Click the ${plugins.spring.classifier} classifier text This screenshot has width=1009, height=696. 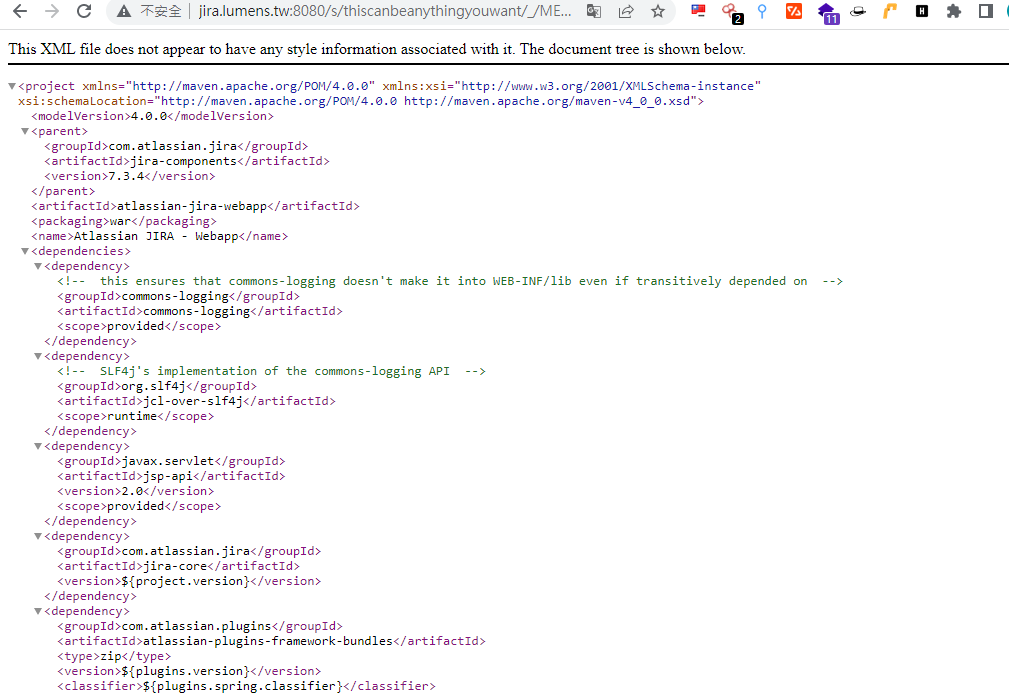[x=243, y=686]
